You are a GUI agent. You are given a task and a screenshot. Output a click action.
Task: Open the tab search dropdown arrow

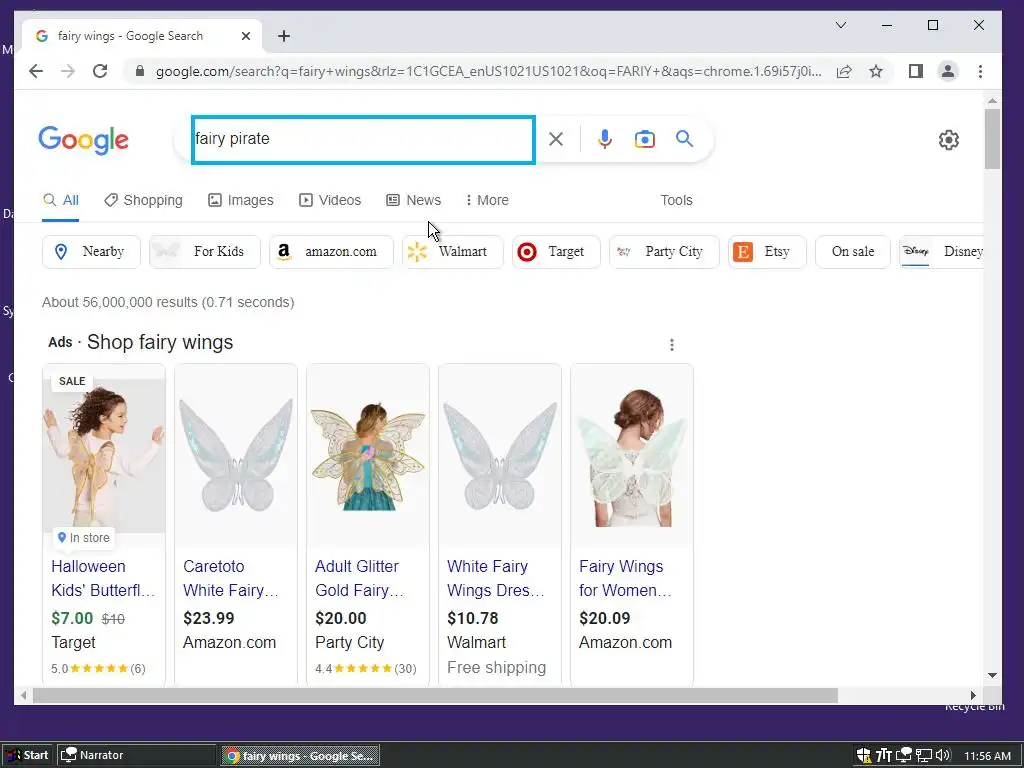point(841,25)
